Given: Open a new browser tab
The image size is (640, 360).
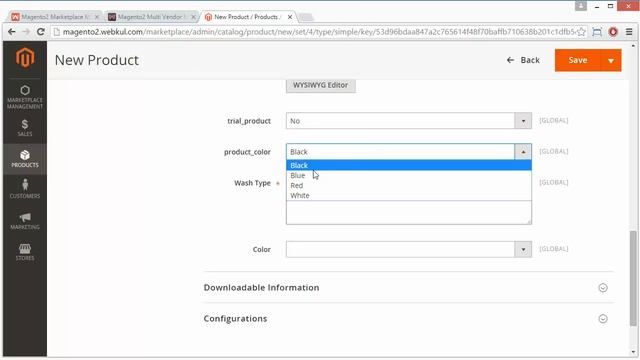Looking at the screenshot, I should tap(306, 17).
